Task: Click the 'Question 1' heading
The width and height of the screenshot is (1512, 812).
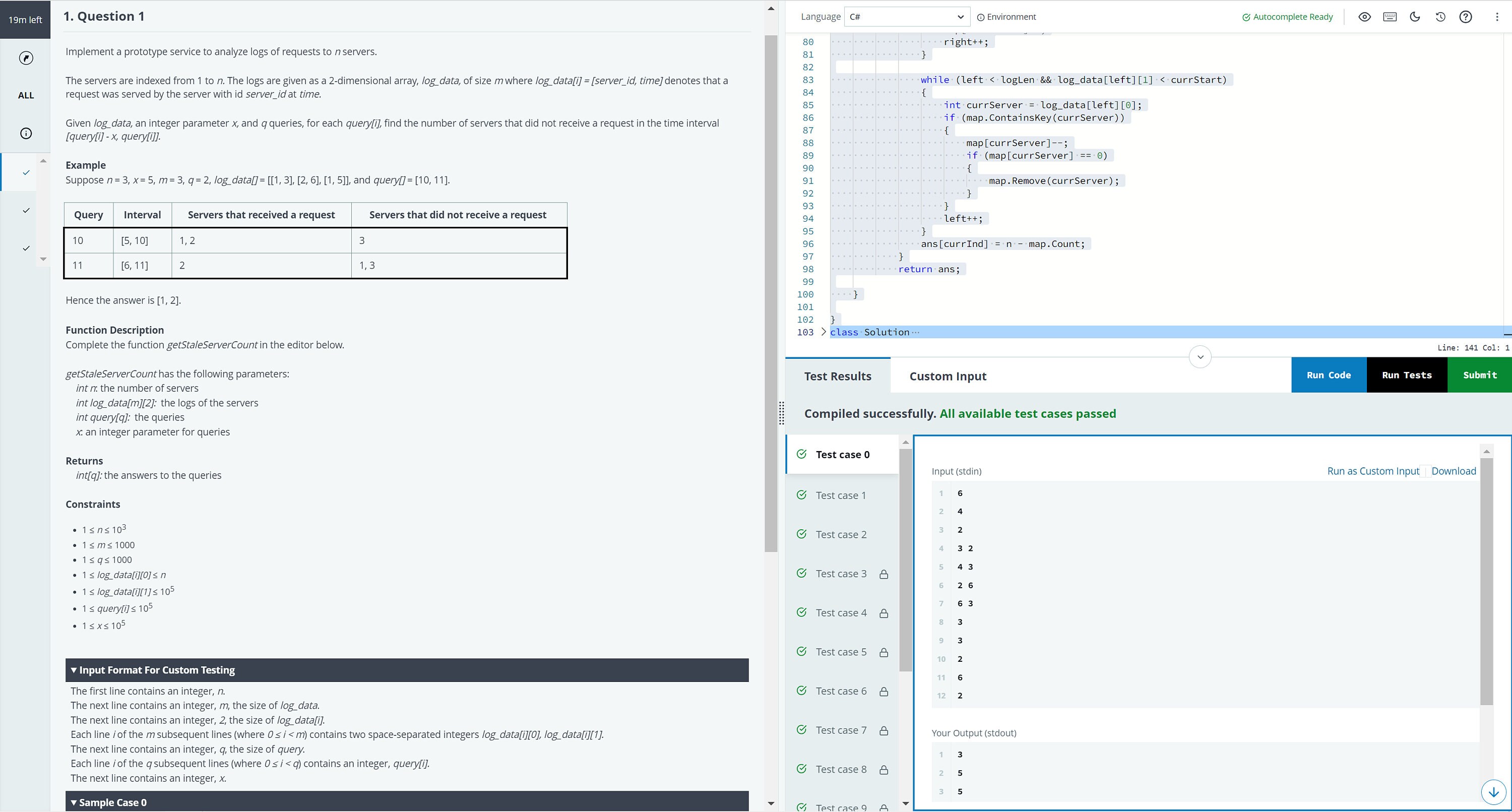Action: click(x=104, y=17)
